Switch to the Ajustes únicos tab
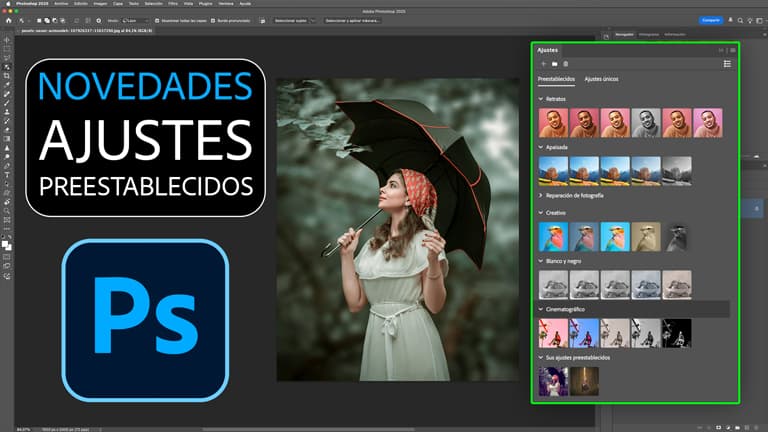 tap(601, 79)
